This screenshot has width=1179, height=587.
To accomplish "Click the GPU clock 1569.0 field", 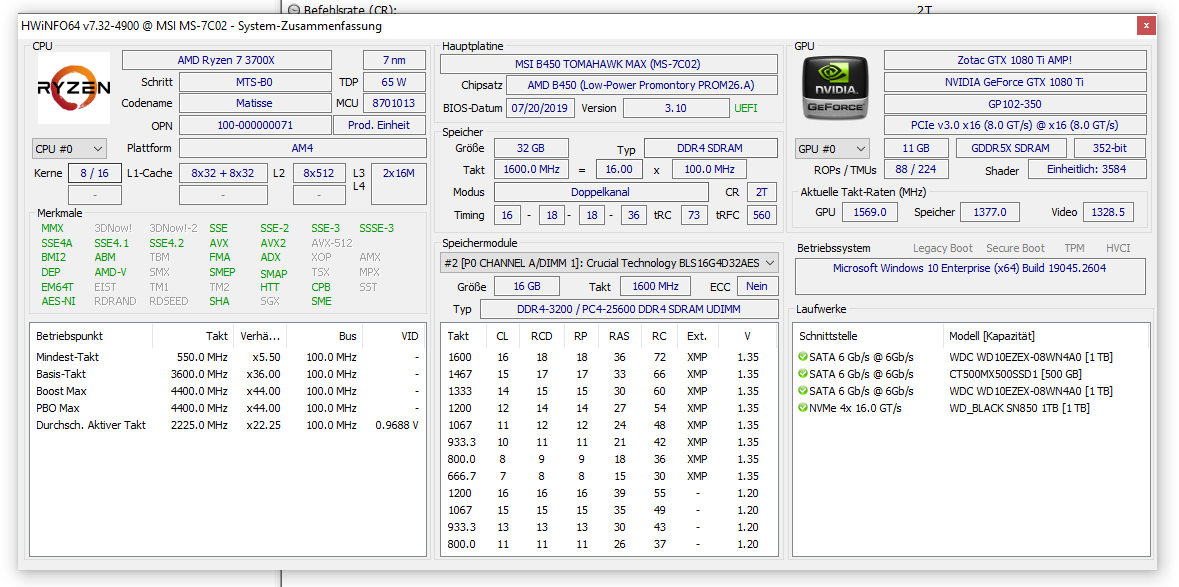I will 870,213.
